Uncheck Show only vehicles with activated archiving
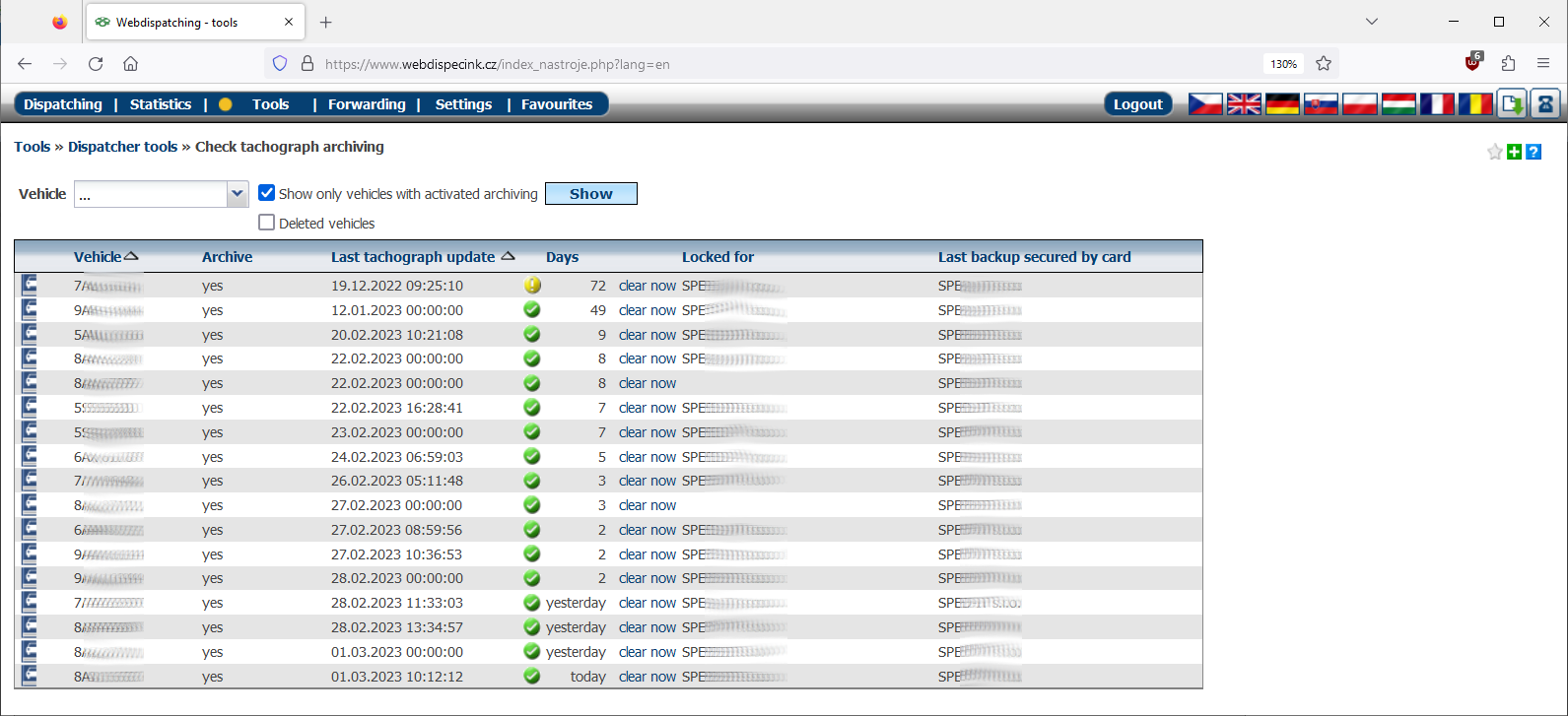Screen dimensions: 1568x716 tap(266, 193)
